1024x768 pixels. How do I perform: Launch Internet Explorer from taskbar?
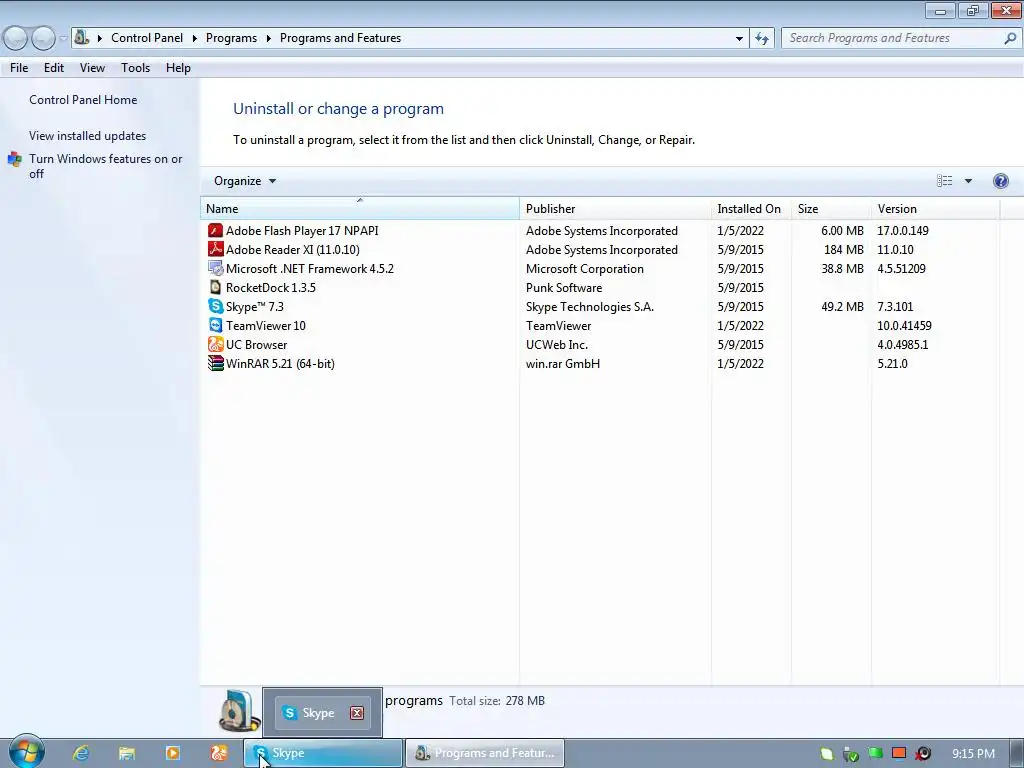point(81,753)
